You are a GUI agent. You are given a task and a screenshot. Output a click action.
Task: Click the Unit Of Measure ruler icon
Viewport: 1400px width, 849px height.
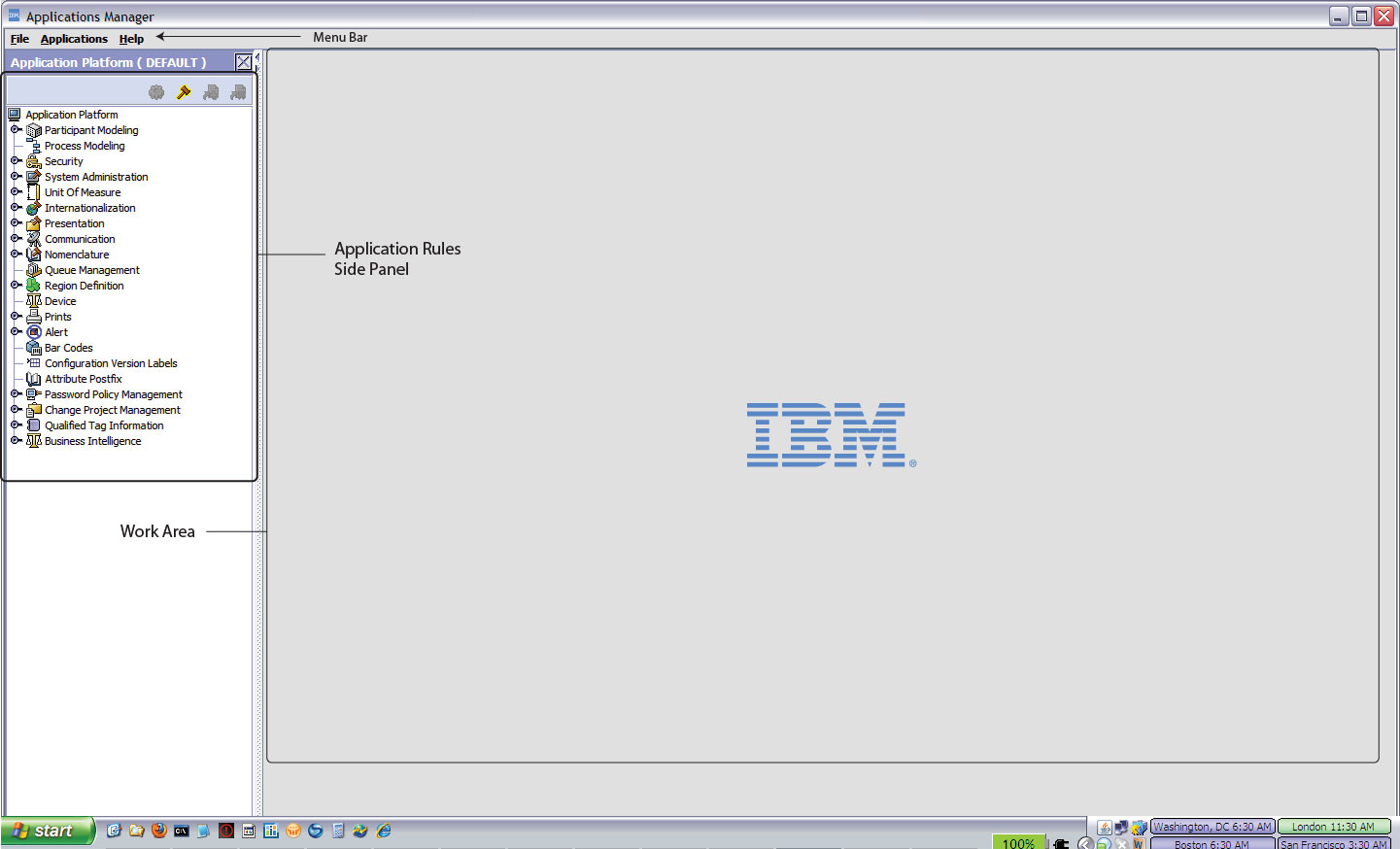[x=34, y=192]
